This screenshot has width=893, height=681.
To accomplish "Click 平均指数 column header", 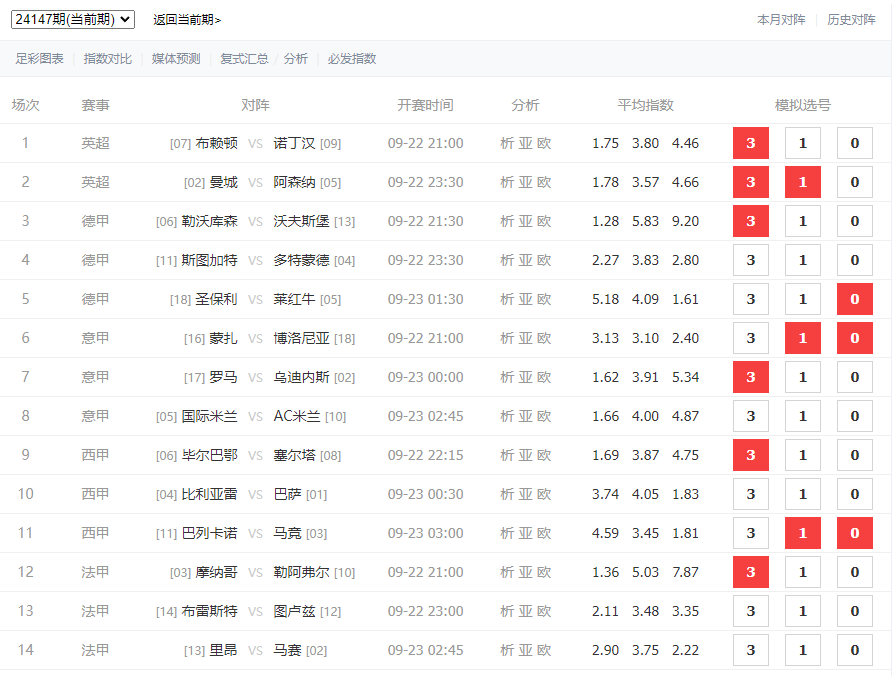I will (x=645, y=105).
